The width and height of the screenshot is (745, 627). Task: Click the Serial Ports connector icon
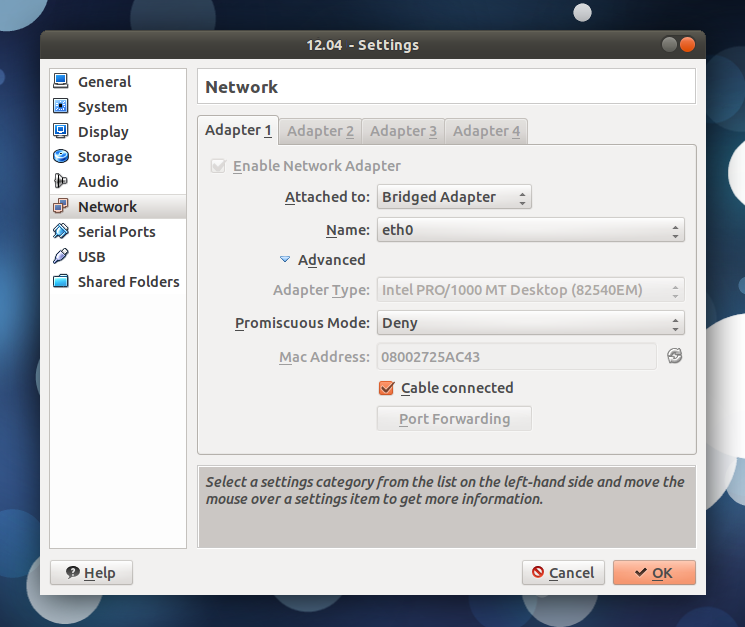click(61, 231)
